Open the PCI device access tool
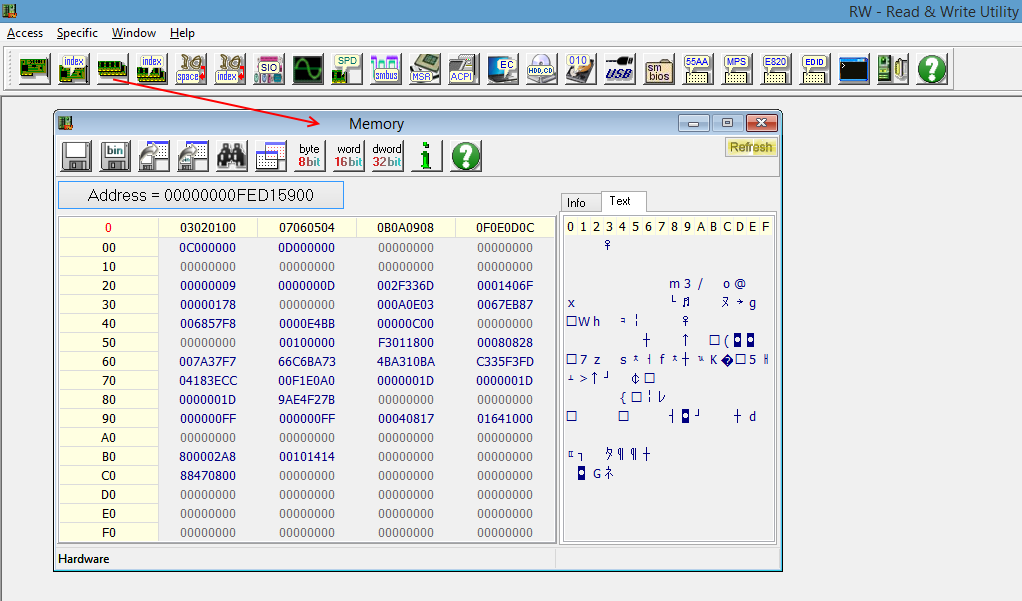This screenshot has width=1022, height=601. [35, 69]
